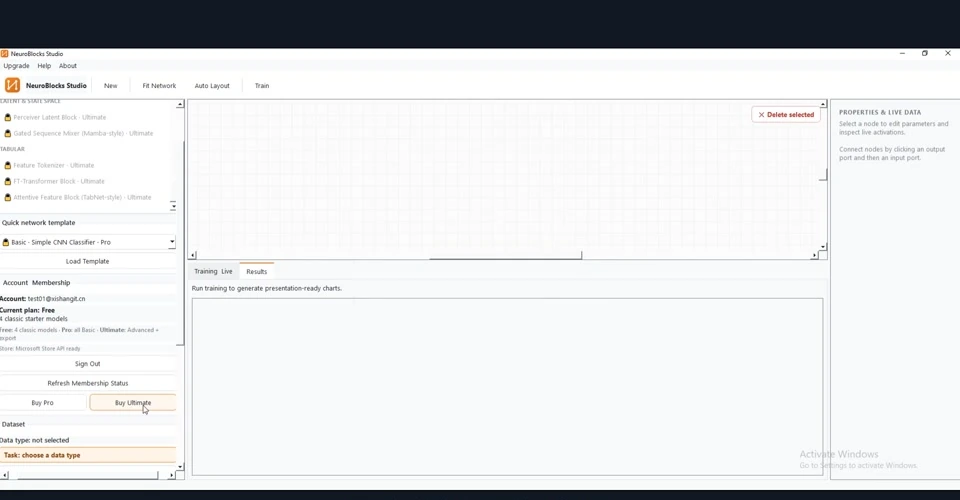Click the Buy Pro button
Viewport: 960px width, 500px height.
(x=43, y=403)
